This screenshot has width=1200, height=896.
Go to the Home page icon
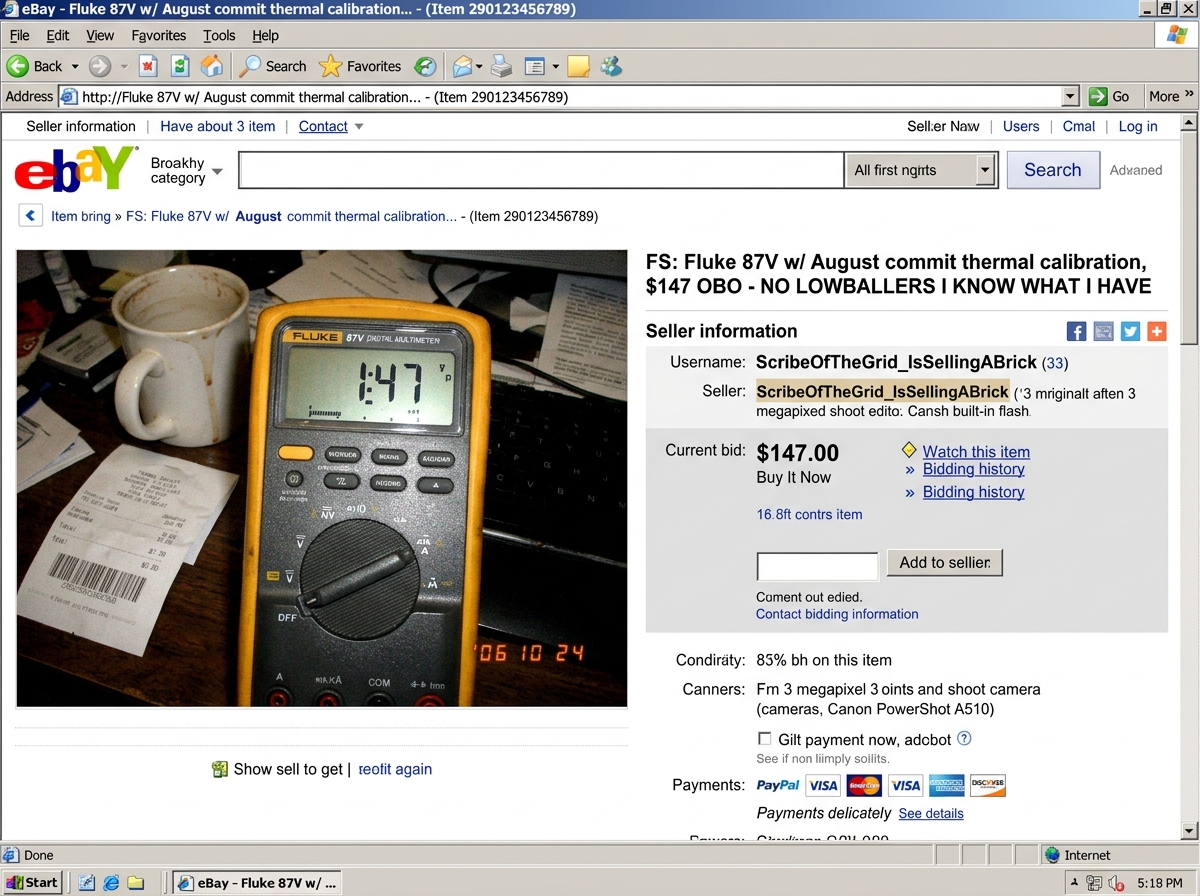coord(212,66)
